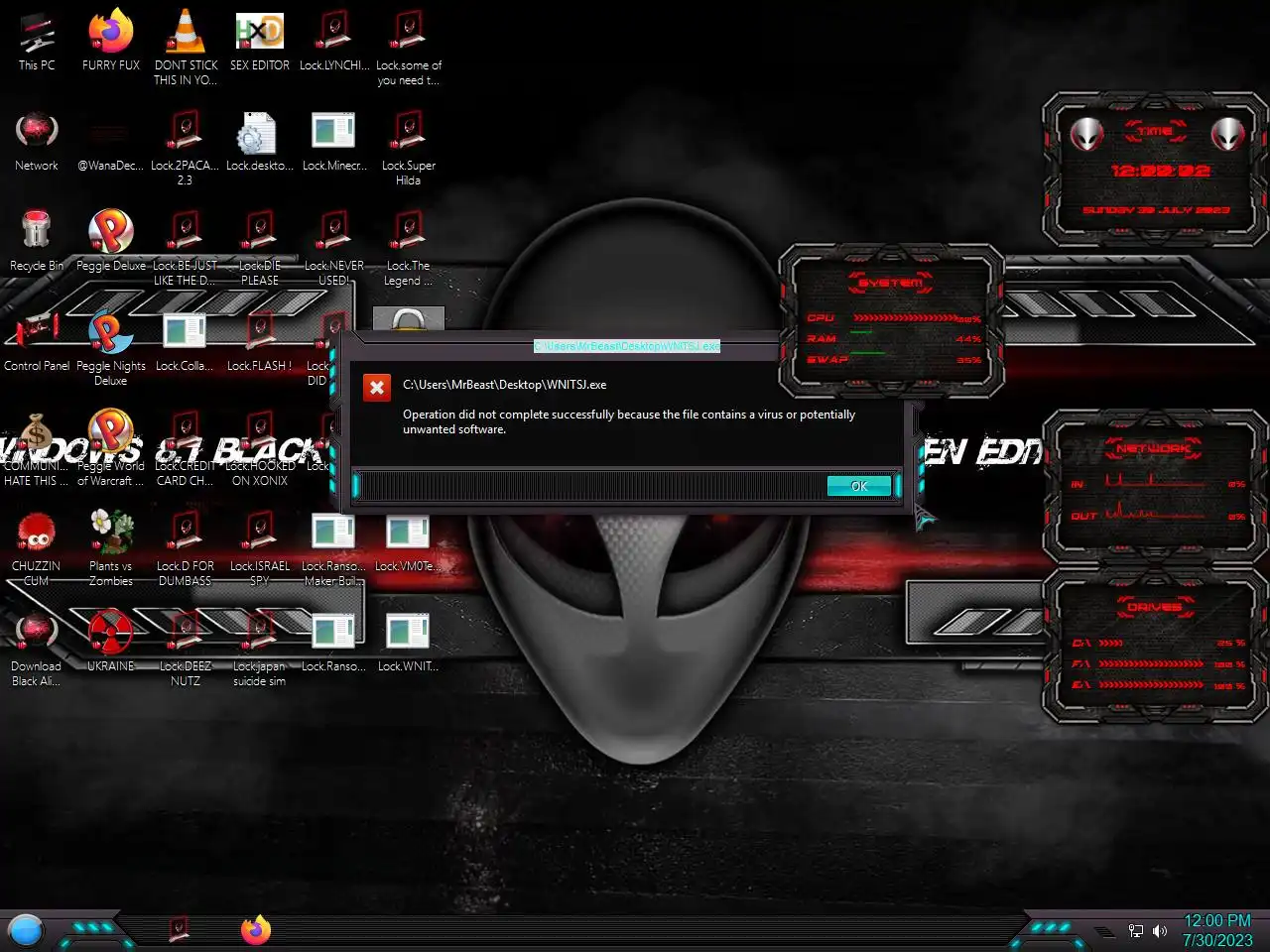Select the Lock.2PACA... 2.3 file
Image resolution: width=1270 pixels, height=952 pixels.
186,149
